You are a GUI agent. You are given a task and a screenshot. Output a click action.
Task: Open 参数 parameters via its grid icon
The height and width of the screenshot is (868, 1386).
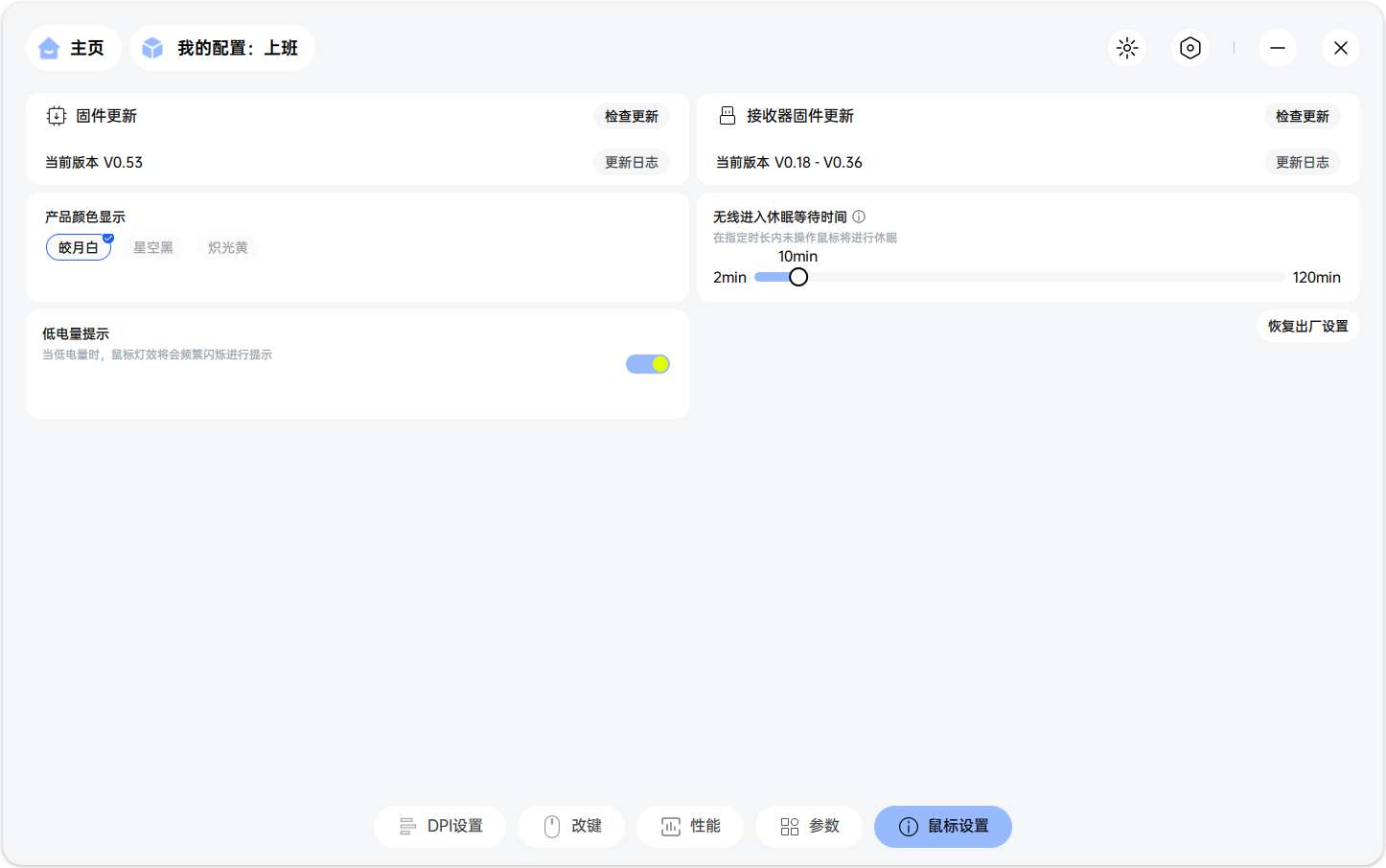tap(790, 826)
